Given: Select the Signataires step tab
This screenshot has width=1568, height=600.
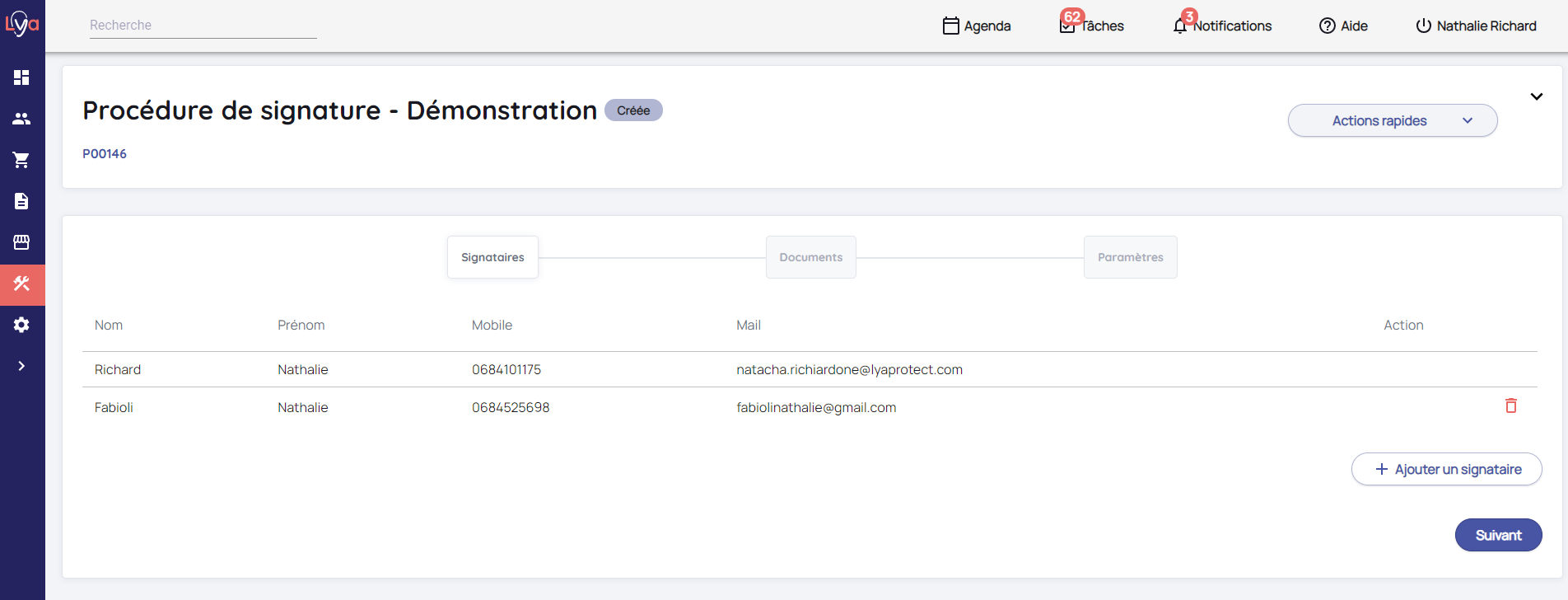Looking at the screenshot, I should click(x=492, y=257).
